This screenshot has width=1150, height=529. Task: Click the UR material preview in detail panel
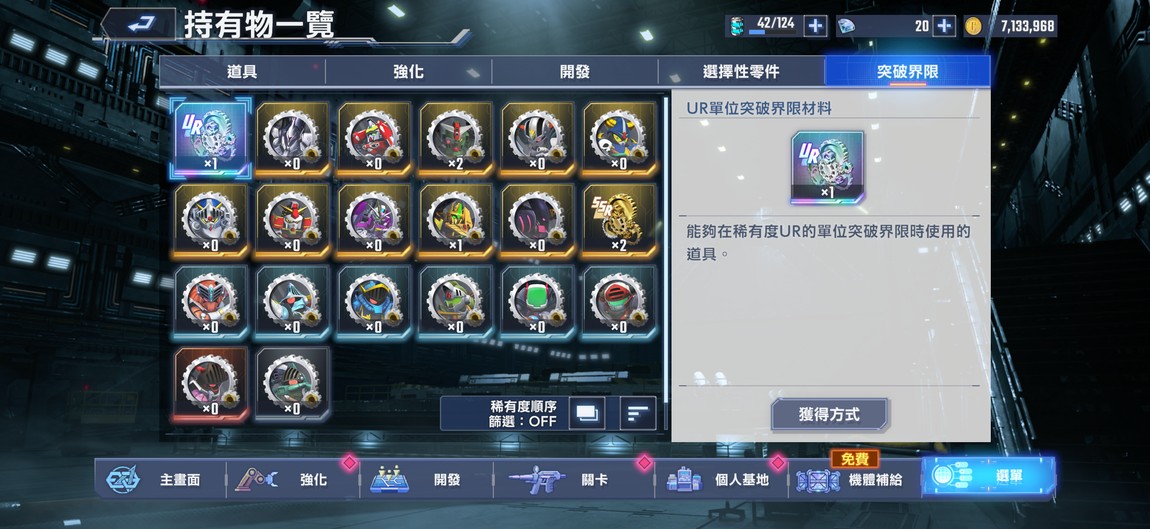pyautogui.click(x=827, y=167)
